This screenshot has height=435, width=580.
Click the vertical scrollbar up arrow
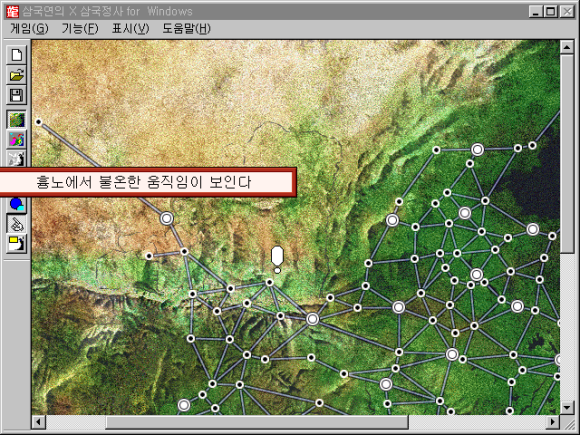point(567,47)
